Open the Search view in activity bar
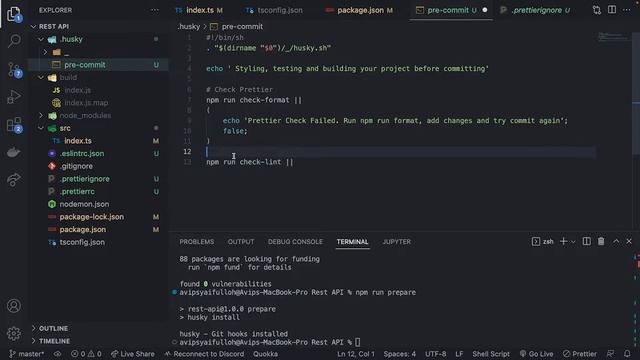This screenshot has height=360, width=640. 14,41
